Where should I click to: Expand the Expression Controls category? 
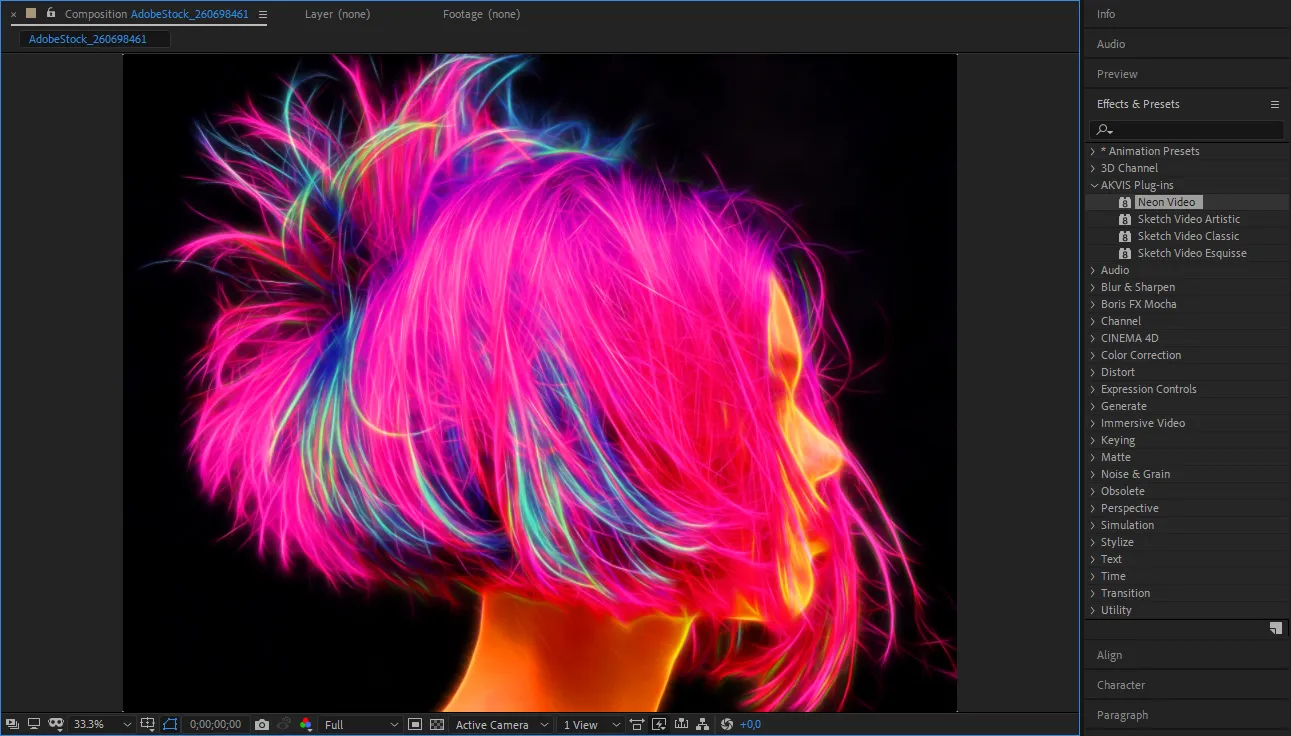tap(1092, 390)
